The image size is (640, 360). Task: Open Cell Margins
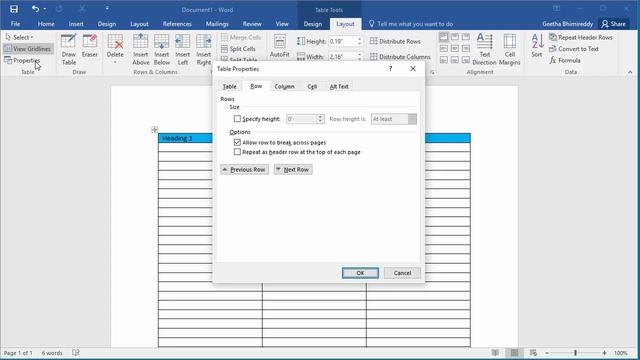point(509,49)
